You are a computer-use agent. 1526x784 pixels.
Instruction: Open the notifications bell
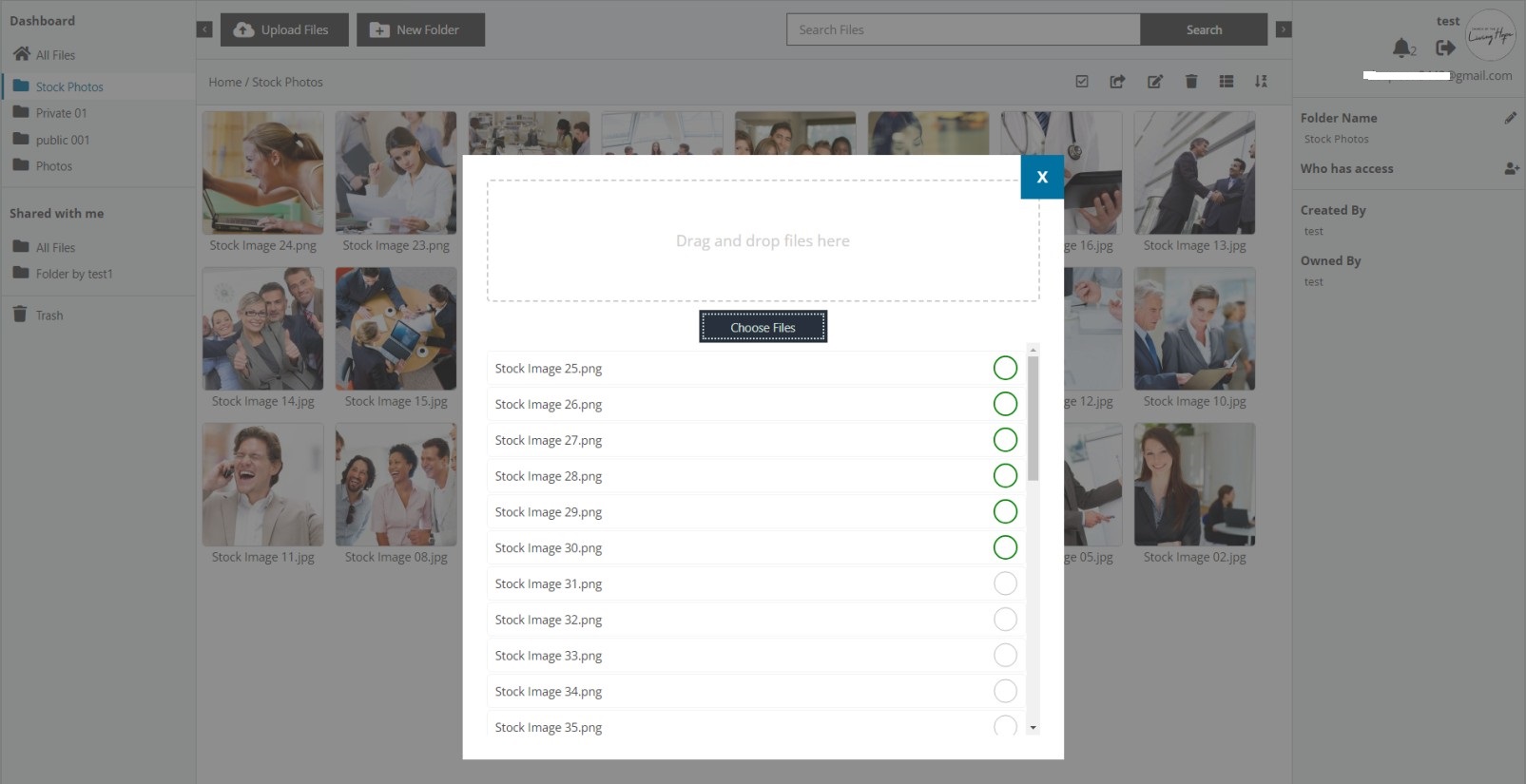click(1402, 48)
